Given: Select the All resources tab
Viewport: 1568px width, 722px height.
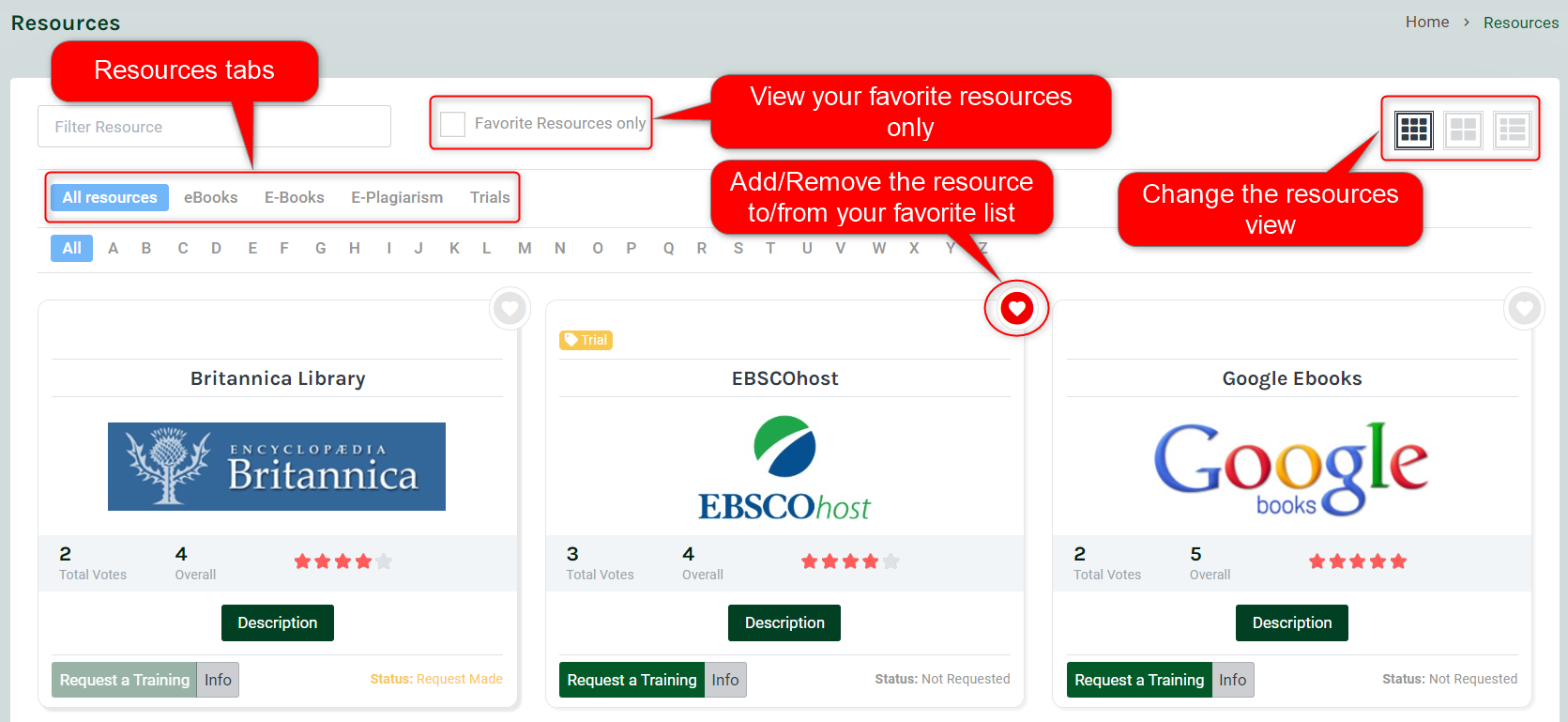Looking at the screenshot, I should pyautogui.click(x=110, y=197).
